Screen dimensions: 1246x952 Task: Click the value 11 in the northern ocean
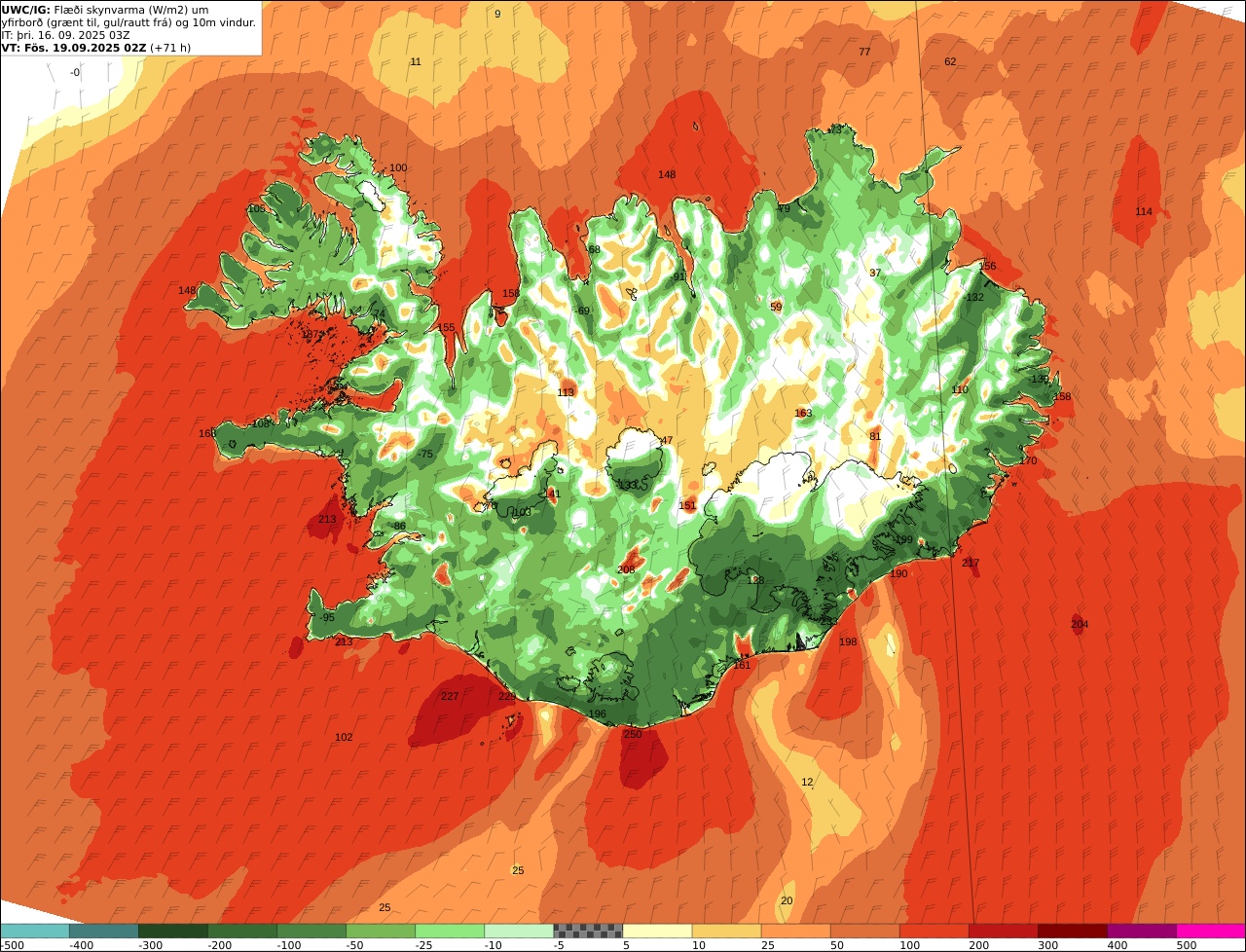click(416, 62)
